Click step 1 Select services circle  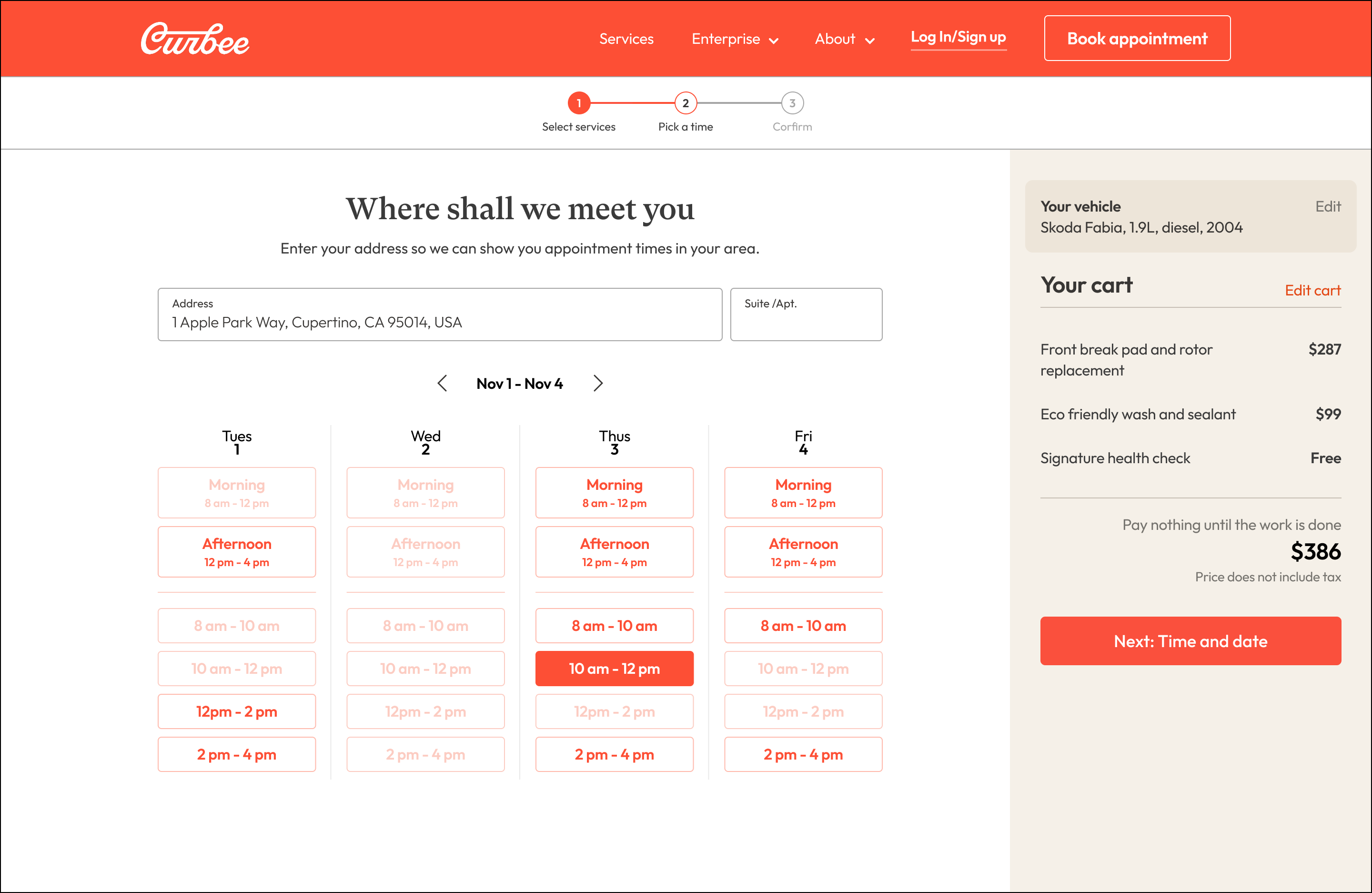coord(579,103)
